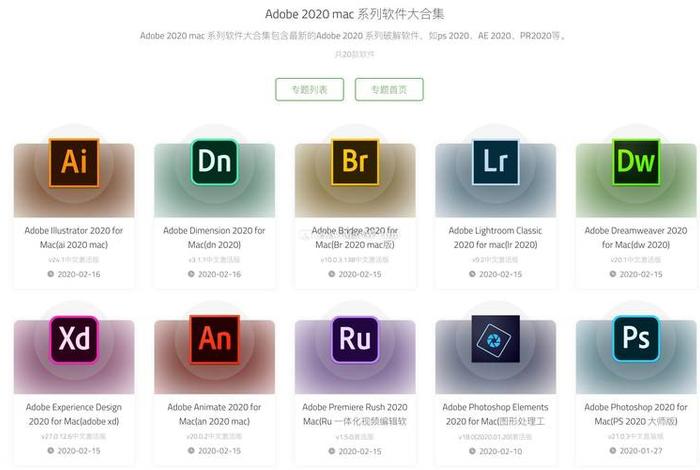The height and width of the screenshot is (470, 700).
Task: Click date 2020-01-27 on Photoshop card
Action: coord(642,451)
